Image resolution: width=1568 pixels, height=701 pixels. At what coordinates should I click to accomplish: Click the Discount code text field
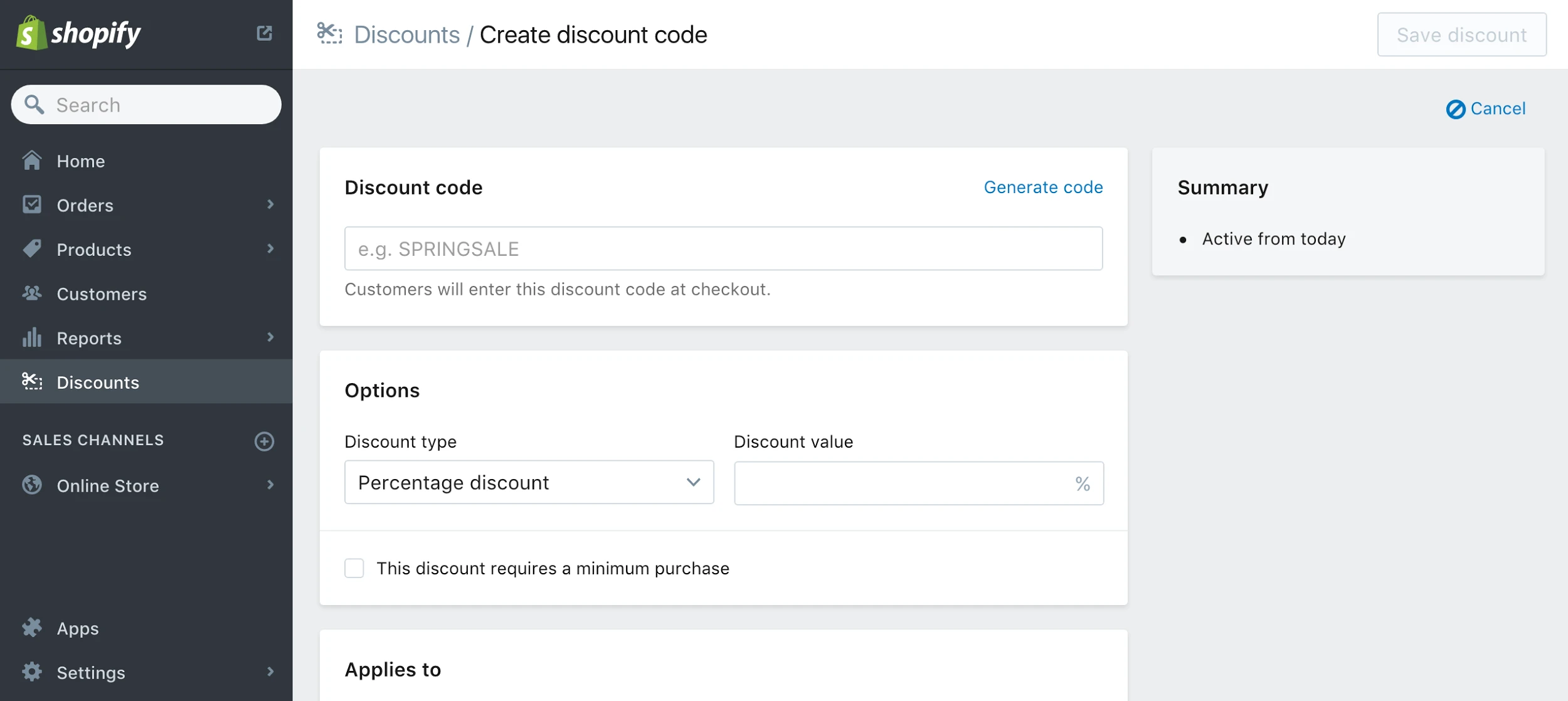tap(723, 248)
